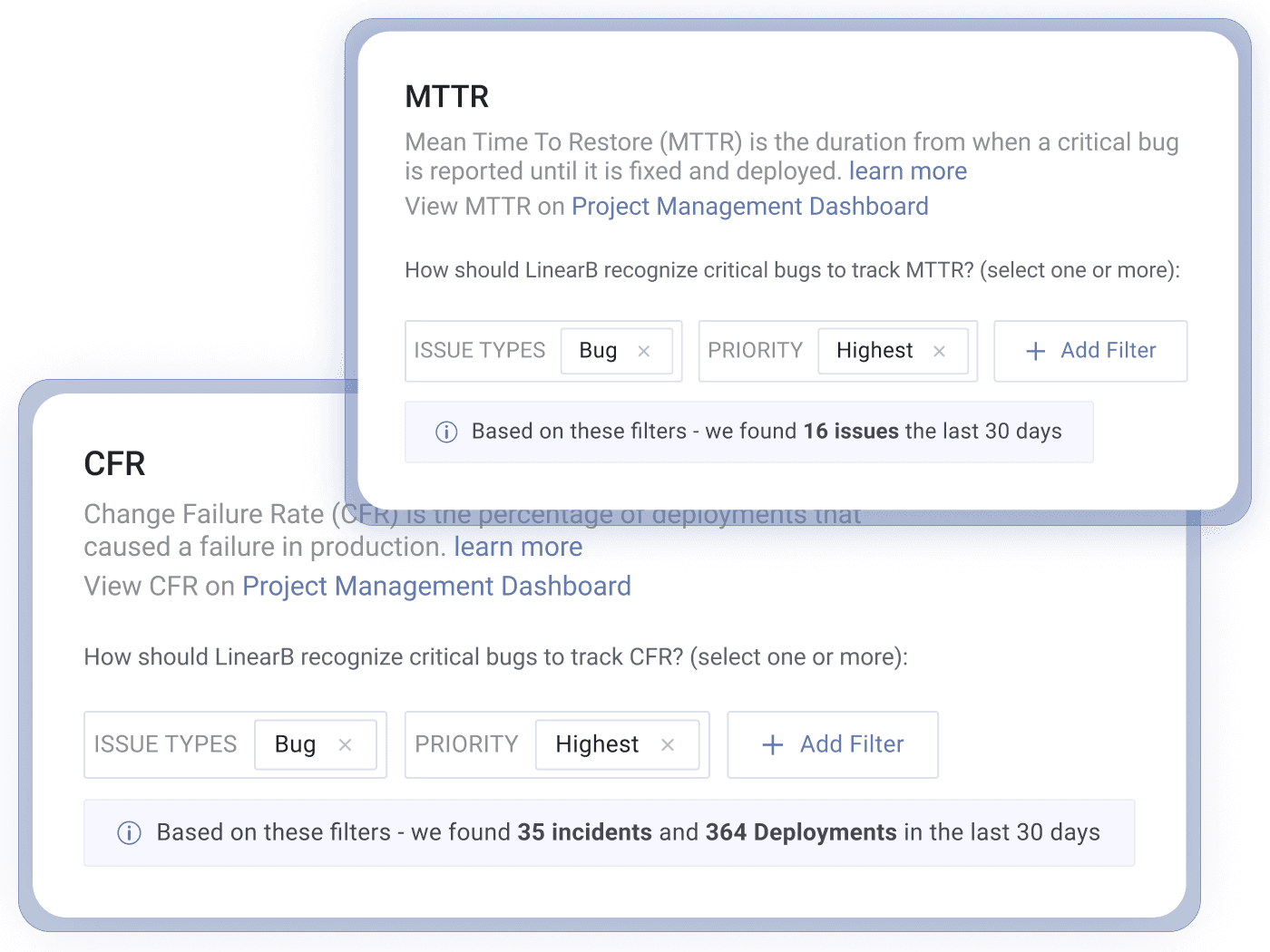Remove the Bug filter in CFR
The height and width of the screenshot is (952, 1270).
(x=345, y=745)
